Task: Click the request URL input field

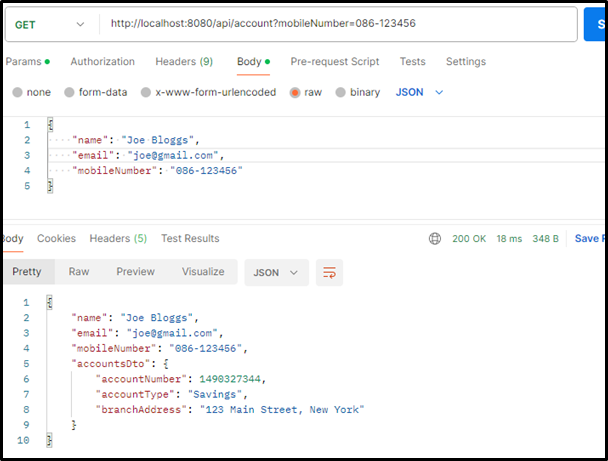Action: (x=338, y=24)
